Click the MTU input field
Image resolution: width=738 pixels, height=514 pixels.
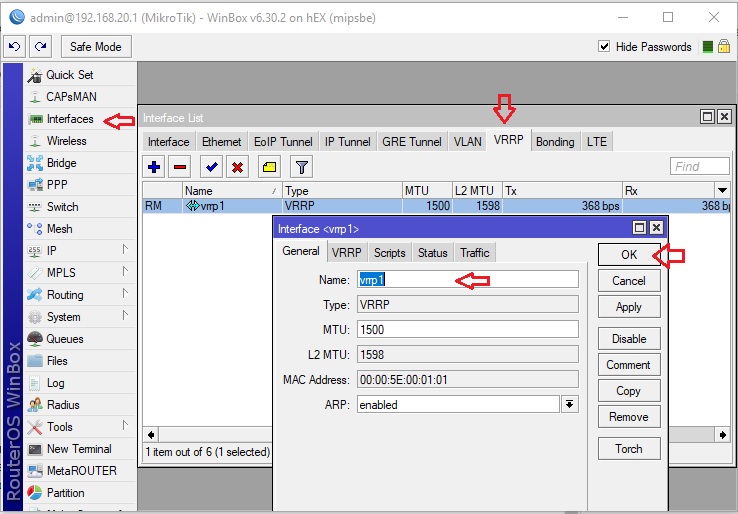click(467, 329)
